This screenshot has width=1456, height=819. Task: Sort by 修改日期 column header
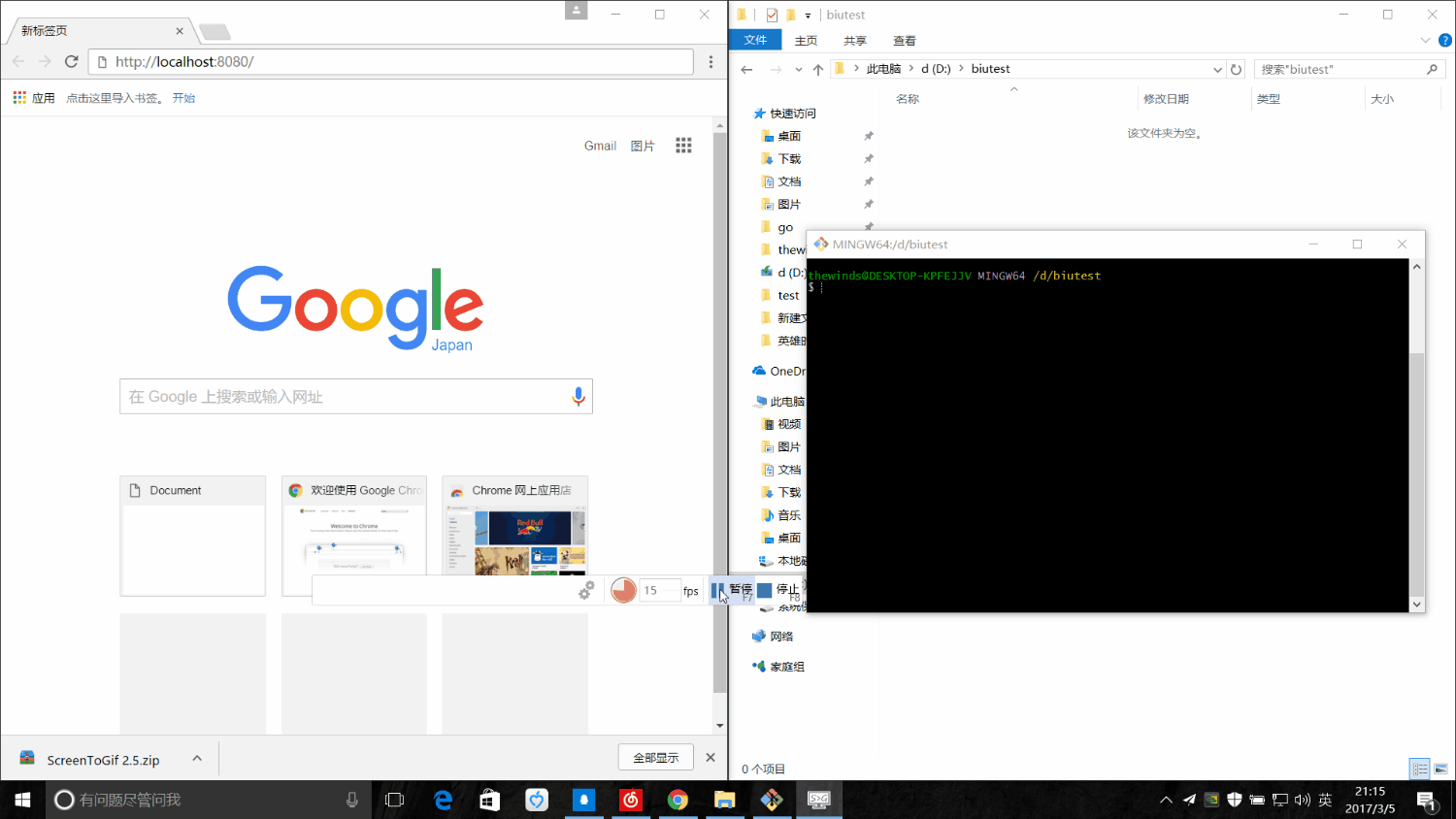point(1166,99)
